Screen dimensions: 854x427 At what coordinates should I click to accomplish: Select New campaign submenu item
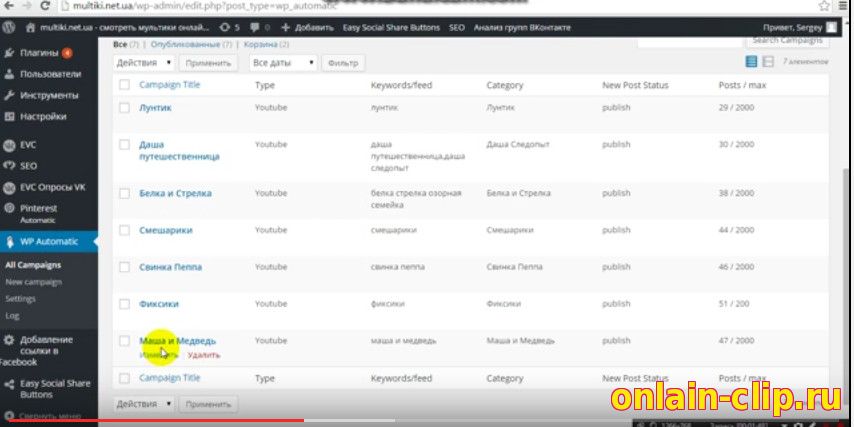click(34, 282)
